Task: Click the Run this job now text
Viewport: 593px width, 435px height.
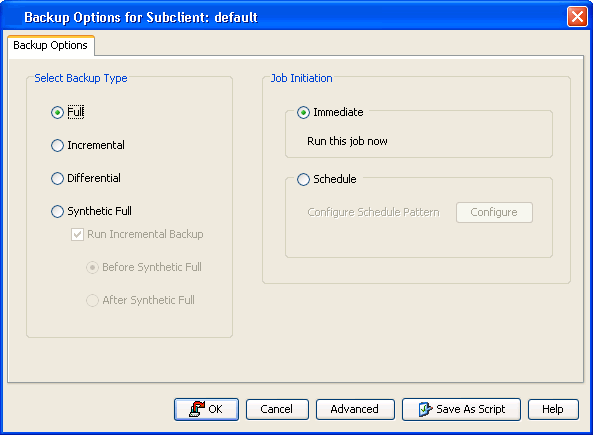Action: 347,141
